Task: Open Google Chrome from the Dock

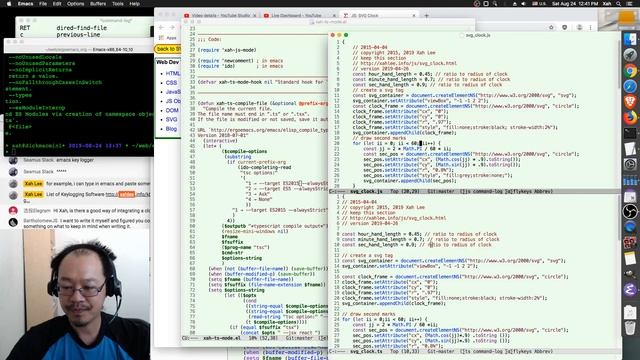Action: point(630,71)
